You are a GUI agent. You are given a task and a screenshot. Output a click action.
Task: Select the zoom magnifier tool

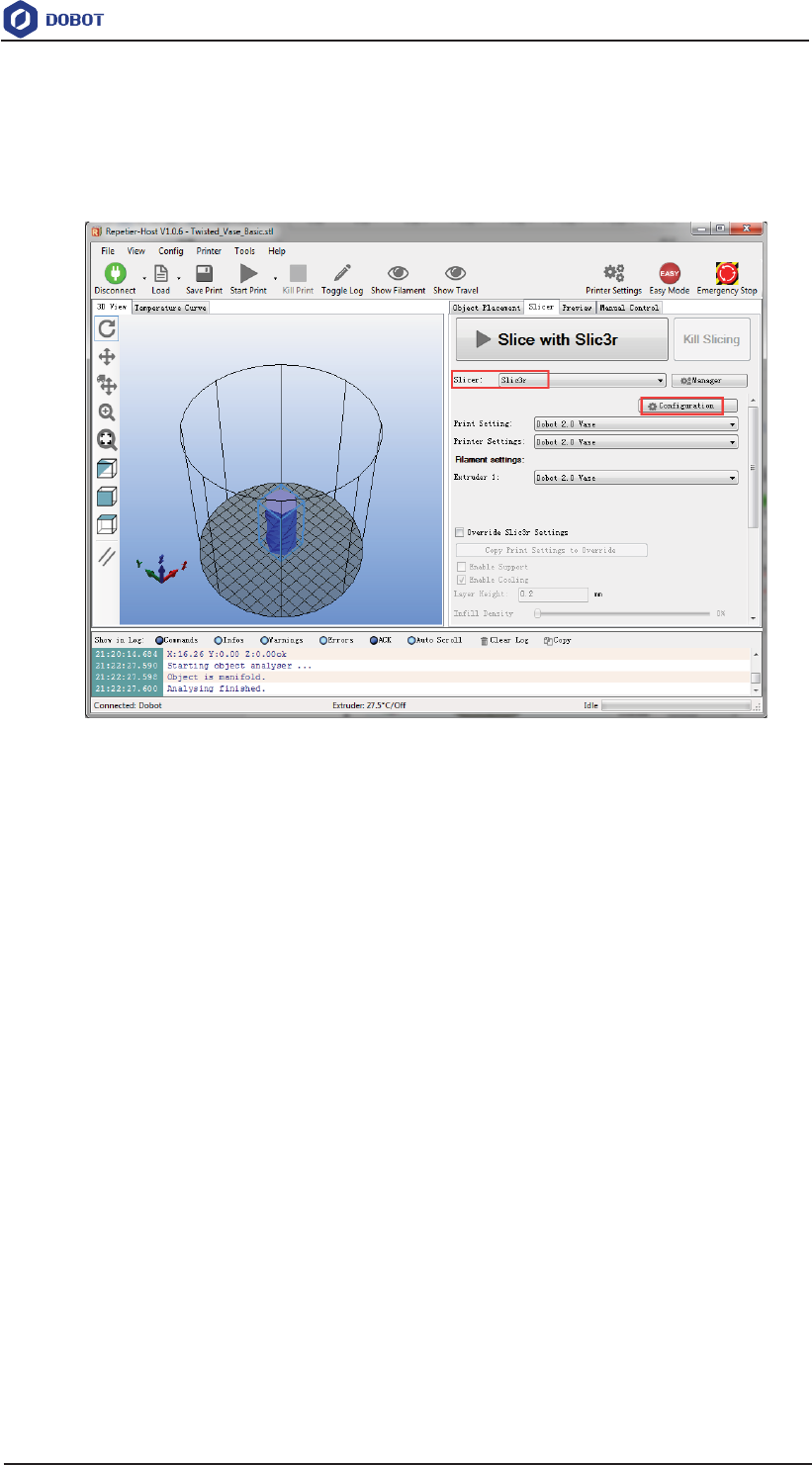tap(107, 412)
